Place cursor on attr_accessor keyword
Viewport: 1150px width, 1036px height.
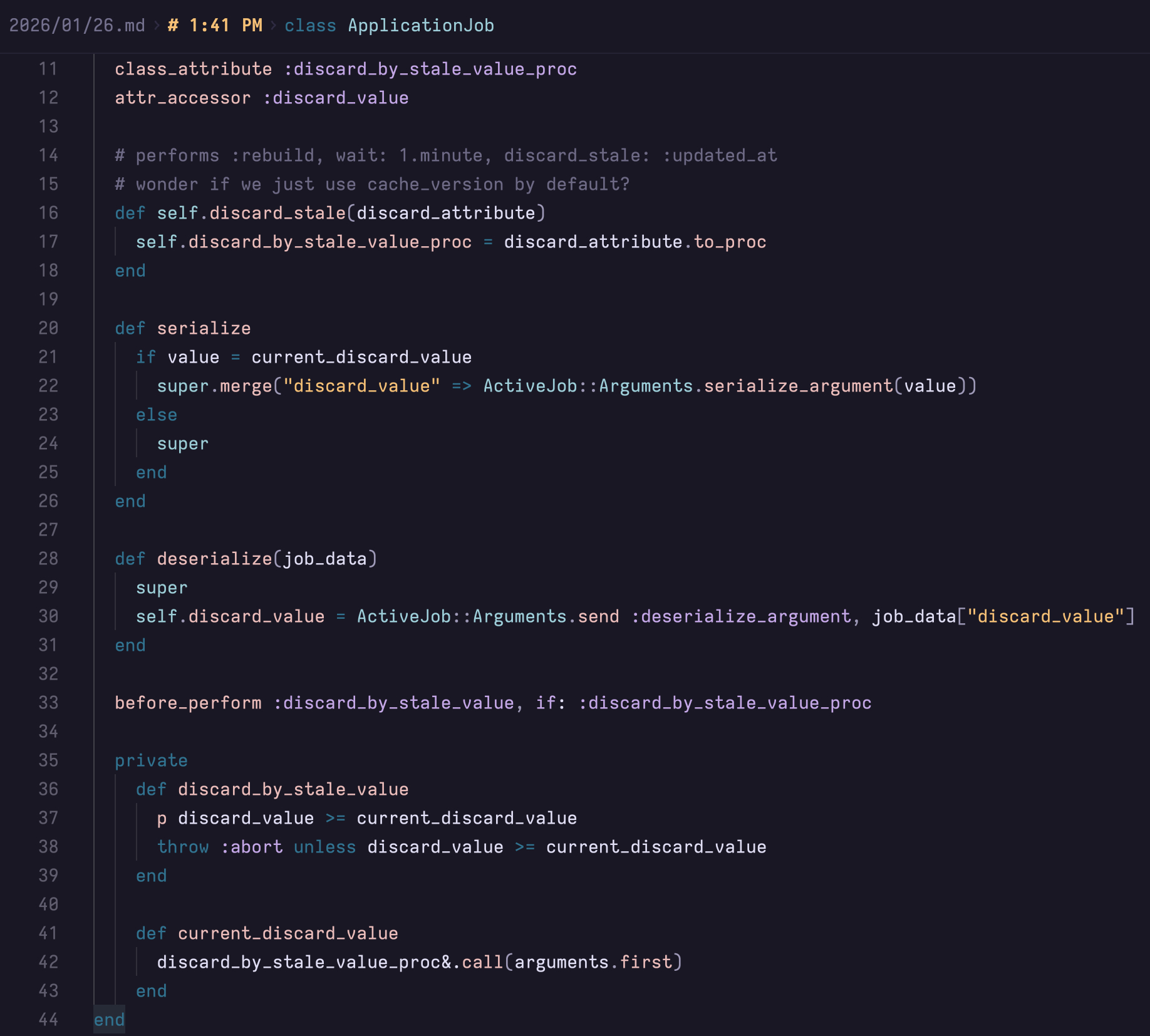pos(182,98)
